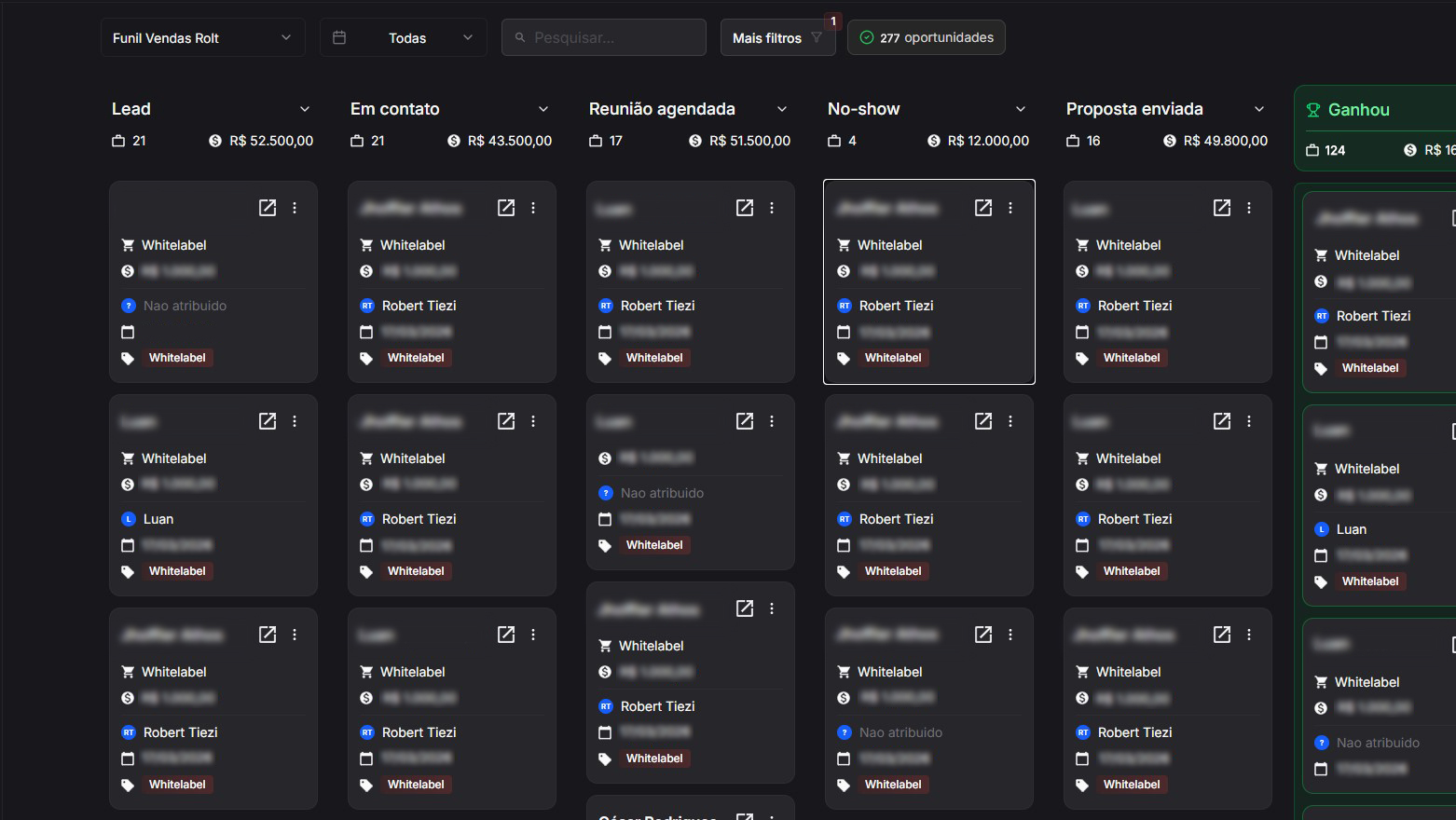Click the tag icon on Lead Robert Tiezi card
The height and width of the screenshot is (820, 1456).
(x=128, y=785)
